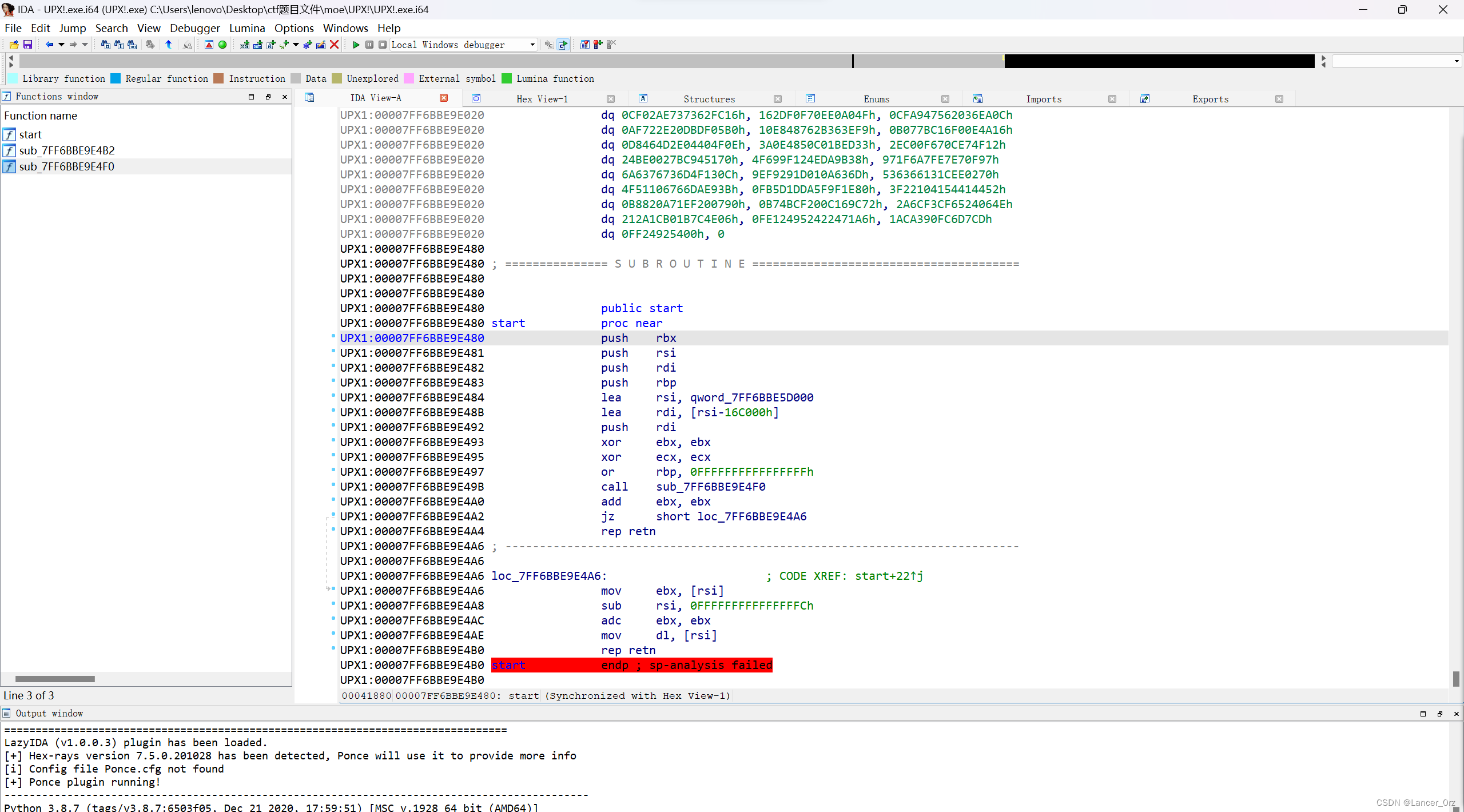Click the blue Jump back arrow
The image size is (1464, 812).
coord(49,45)
